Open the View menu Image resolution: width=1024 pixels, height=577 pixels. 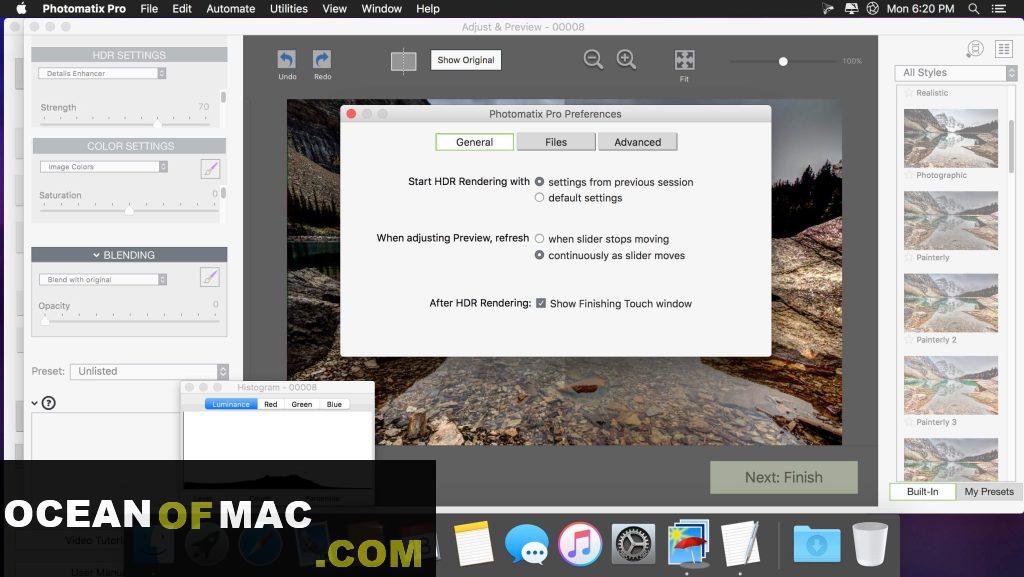[x=334, y=8]
